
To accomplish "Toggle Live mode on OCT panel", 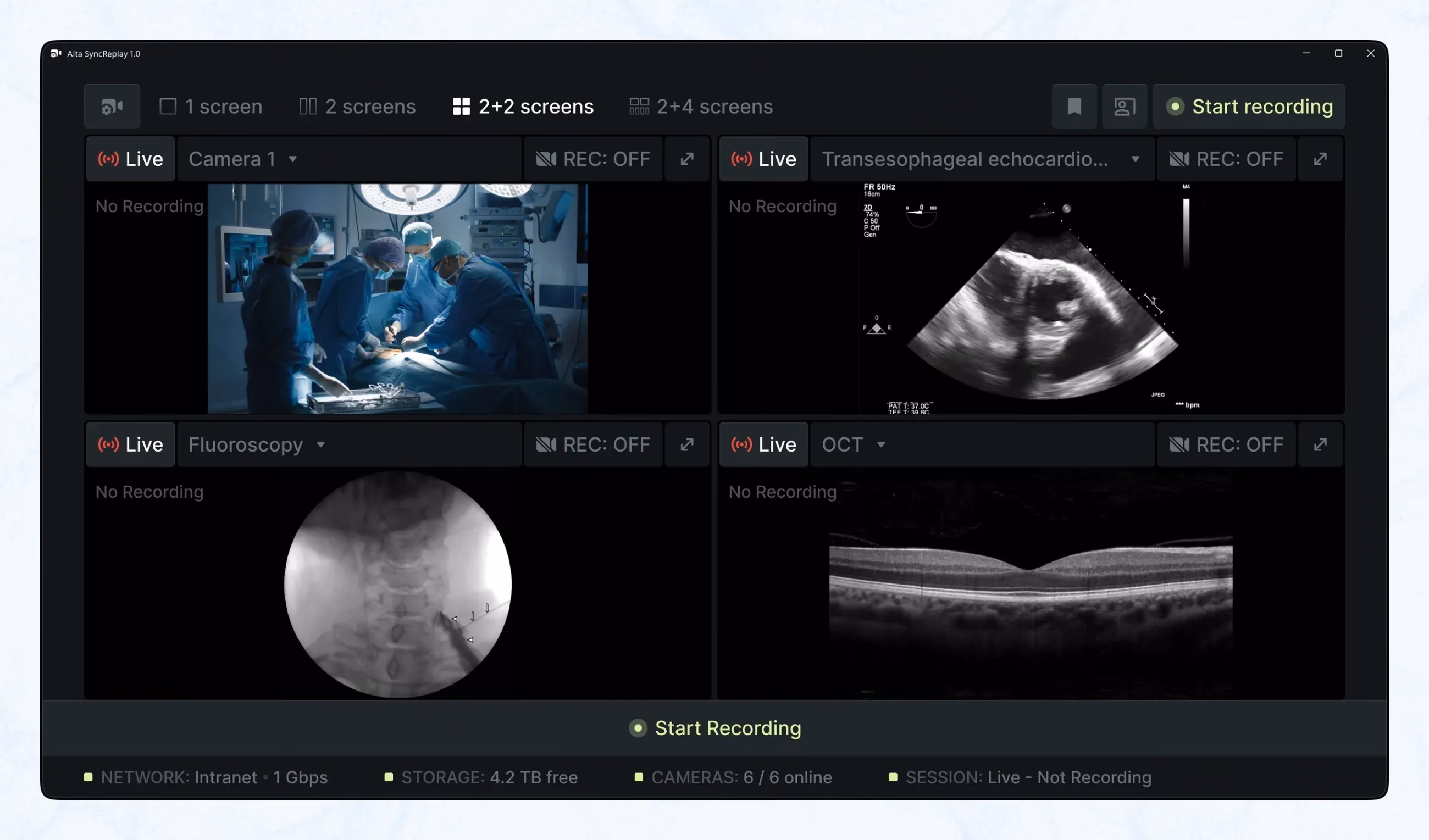I will click(x=763, y=445).
